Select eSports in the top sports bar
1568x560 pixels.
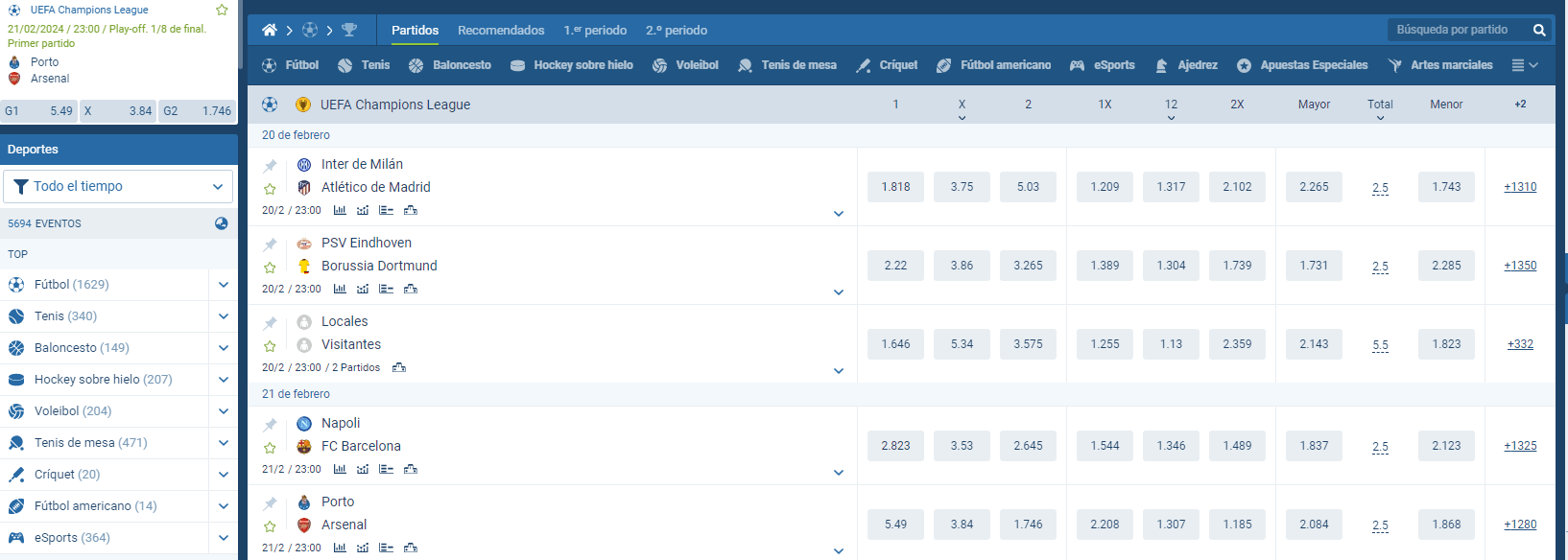pyautogui.click(x=1103, y=65)
